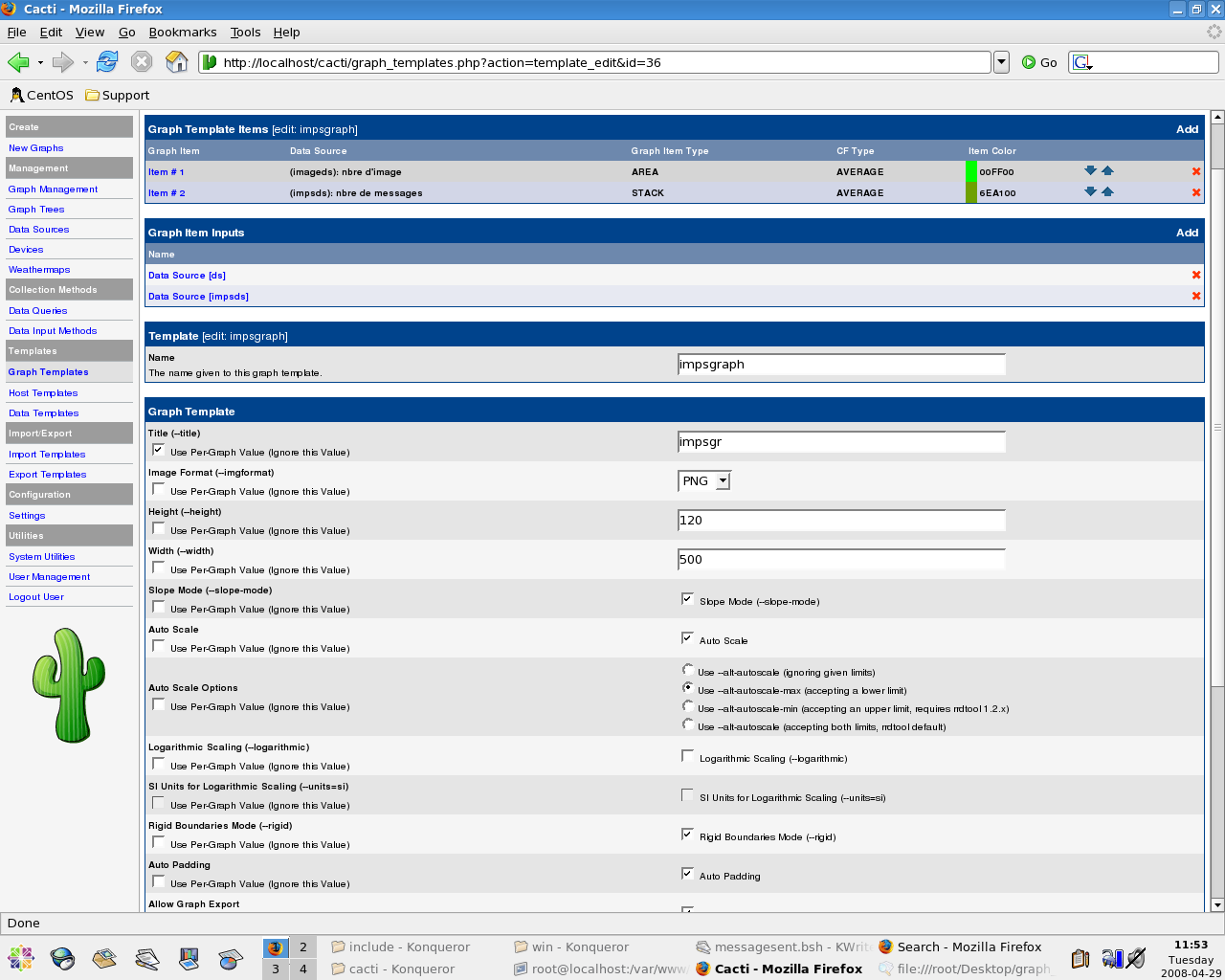The height and width of the screenshot is (980, 1225).
Task: Switch to messagesent.bsh KWrite taskbar window
Action: (782, 947)
